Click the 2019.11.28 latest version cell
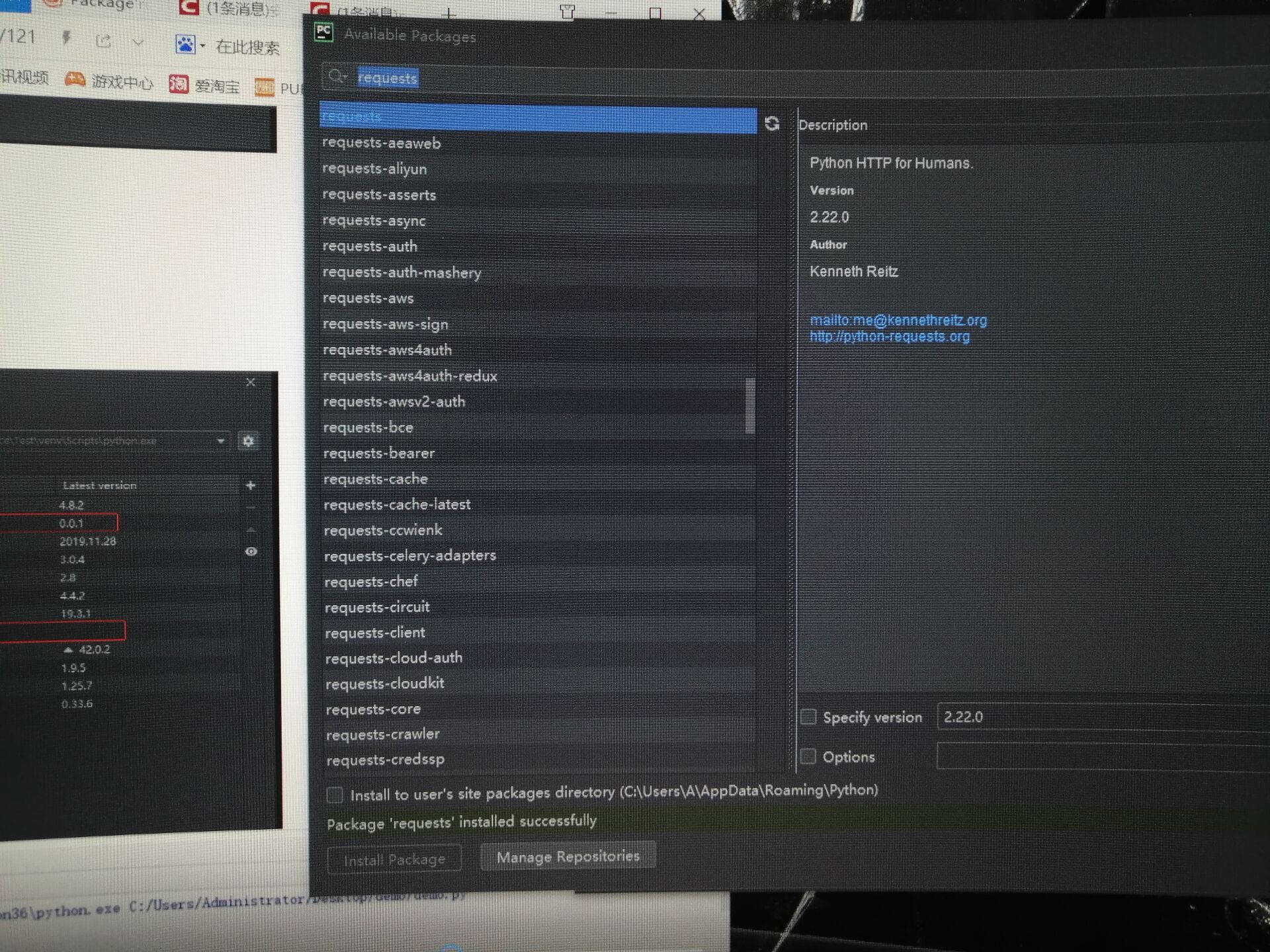Image resolution: width=1270 pixels, height=952 pixels. tap(87, 541)
